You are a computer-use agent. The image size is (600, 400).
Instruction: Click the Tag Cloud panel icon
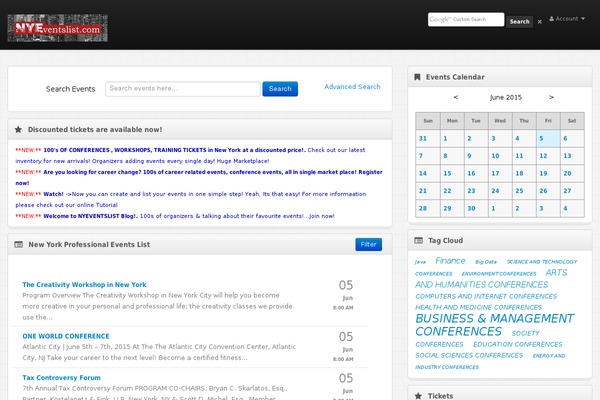pos(419,240)
